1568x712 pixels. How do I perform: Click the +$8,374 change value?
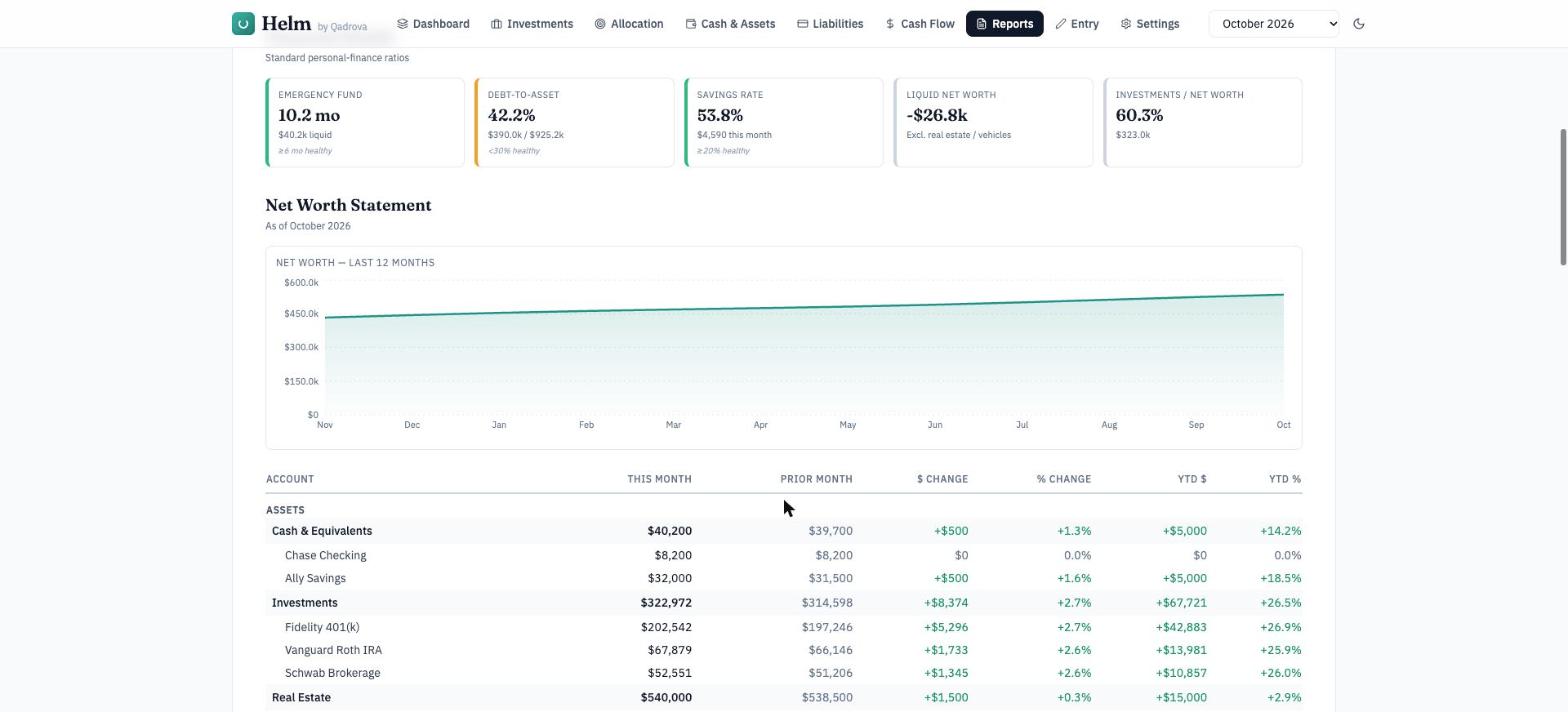click(x=945, y=603)
